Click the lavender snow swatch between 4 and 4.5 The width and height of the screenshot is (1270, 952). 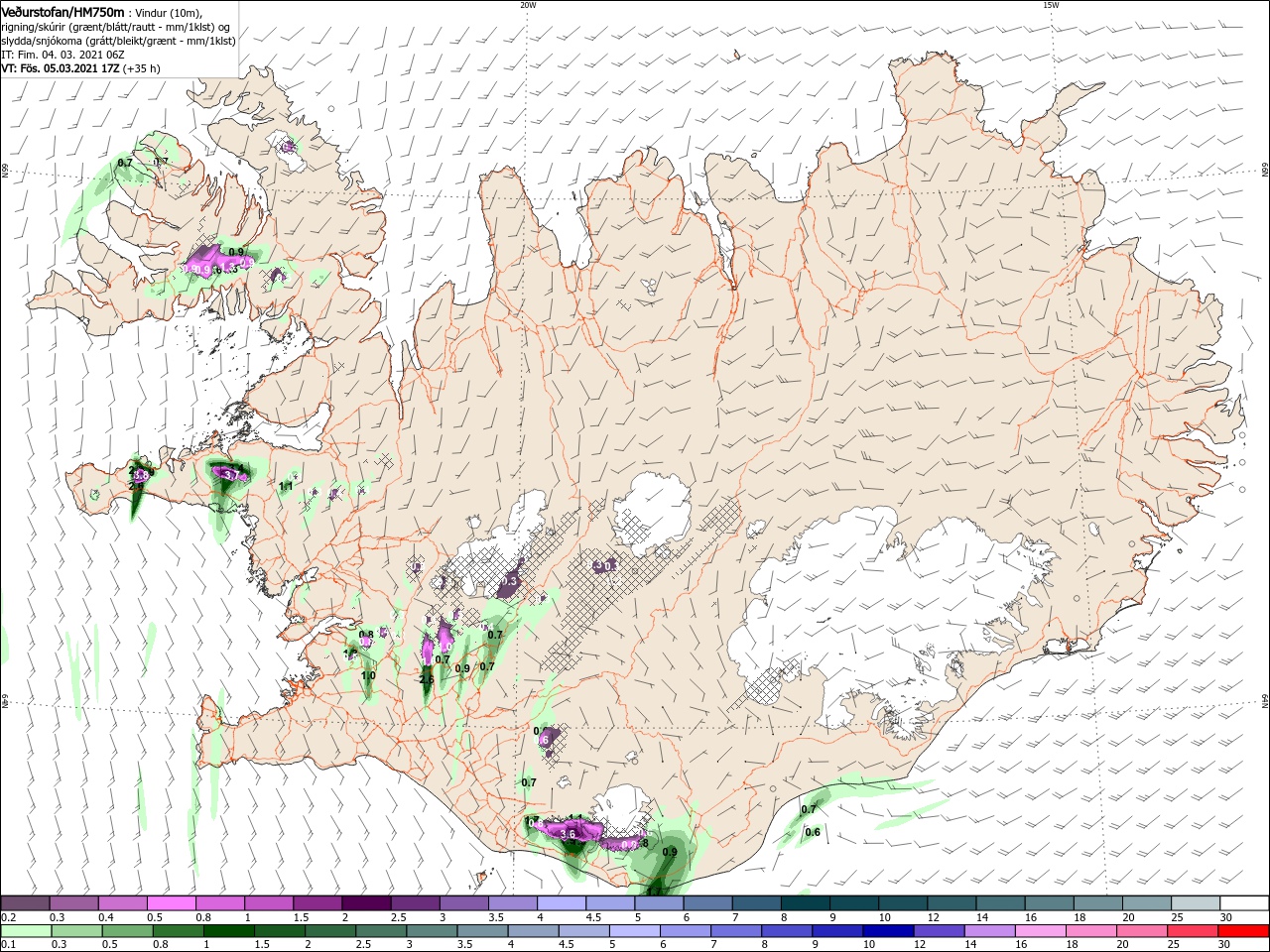(x=561, y=903)
